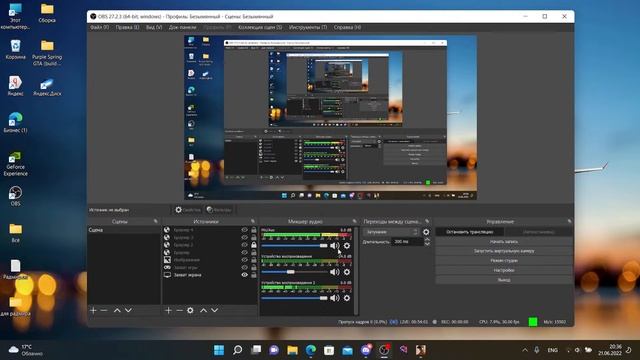Click Режим студии button
Image resolution: width=640 pixels, height=360 pixels.
504,260
